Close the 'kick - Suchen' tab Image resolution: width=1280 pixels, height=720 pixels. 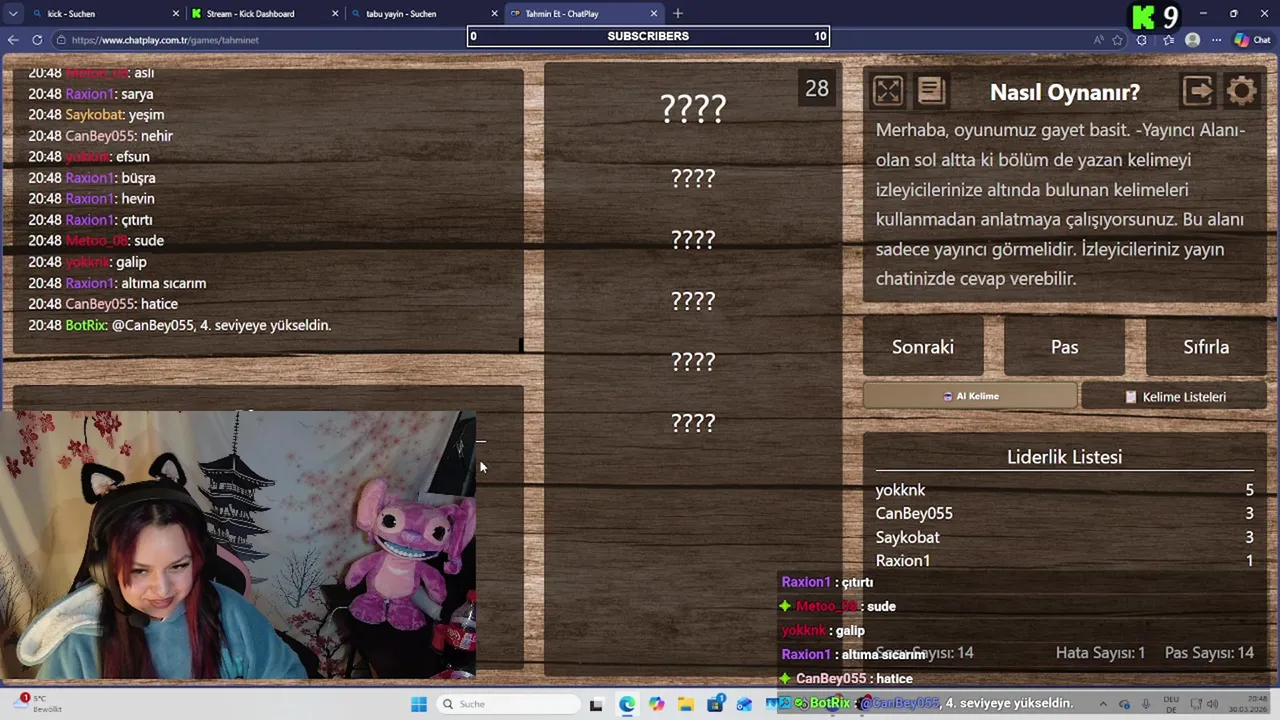(176, 14)
